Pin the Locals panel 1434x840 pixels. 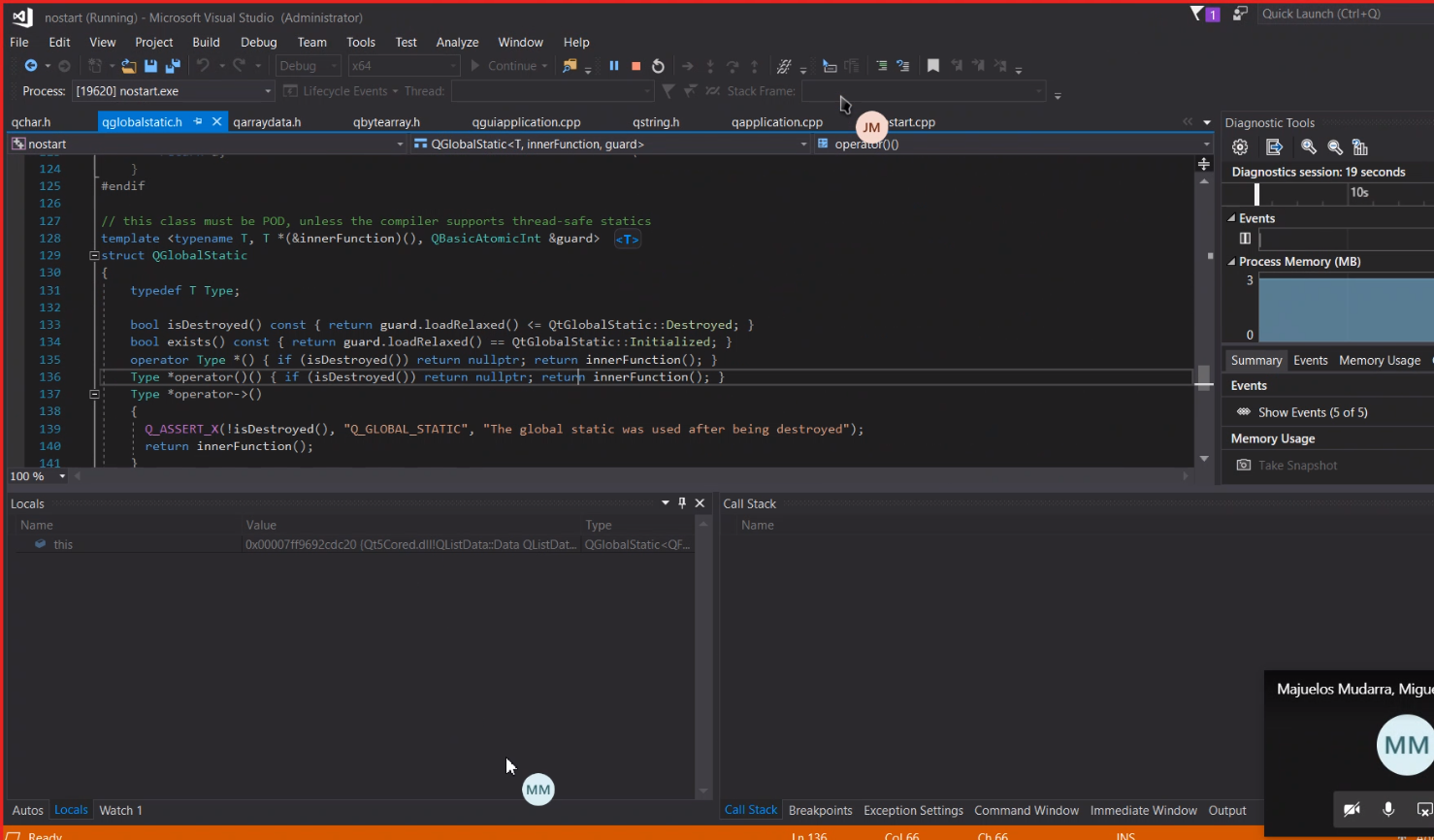[682, 503]
